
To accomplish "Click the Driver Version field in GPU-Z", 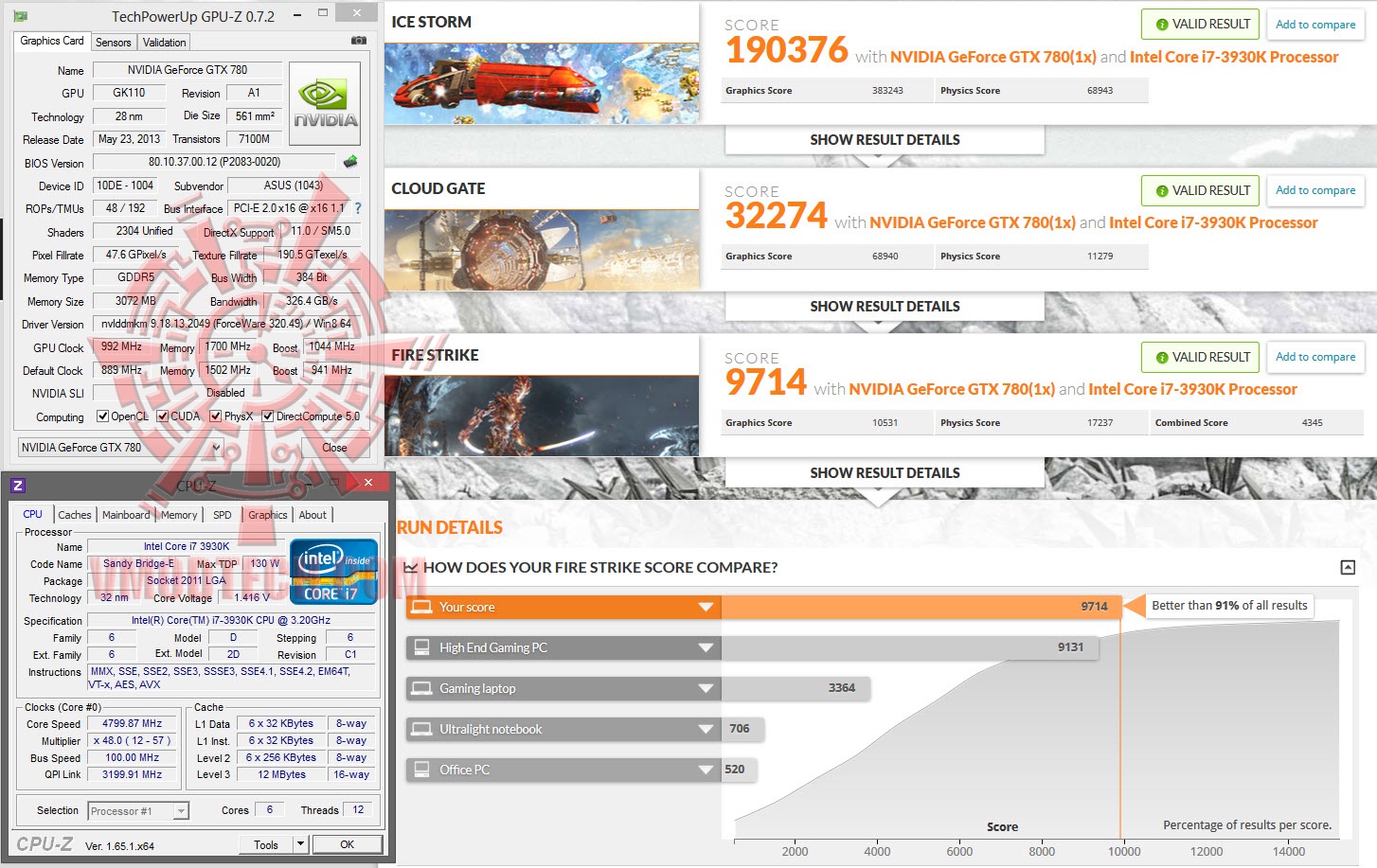I will tap(226, 324).
